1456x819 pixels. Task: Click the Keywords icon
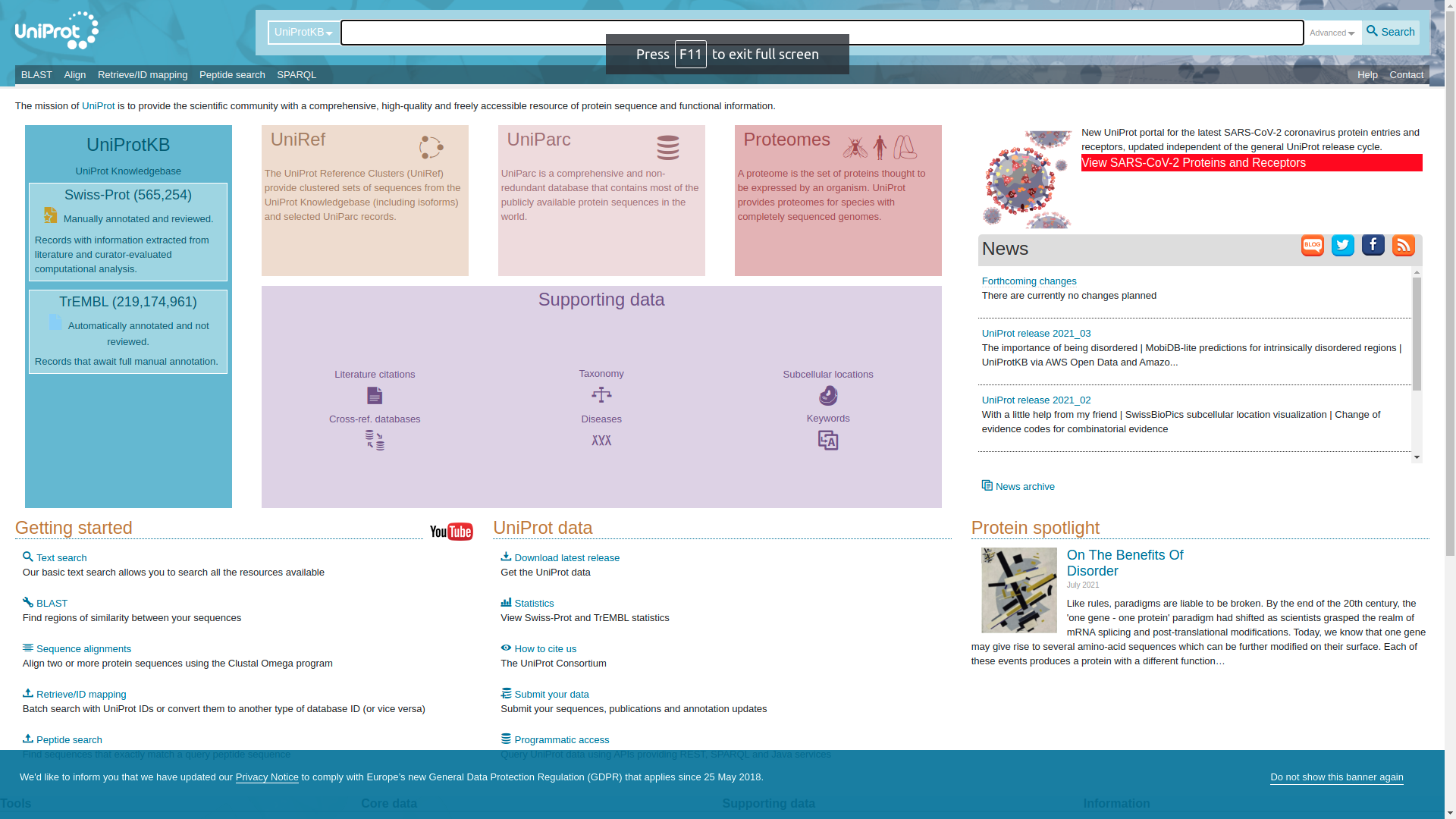[x=828, y=441]
